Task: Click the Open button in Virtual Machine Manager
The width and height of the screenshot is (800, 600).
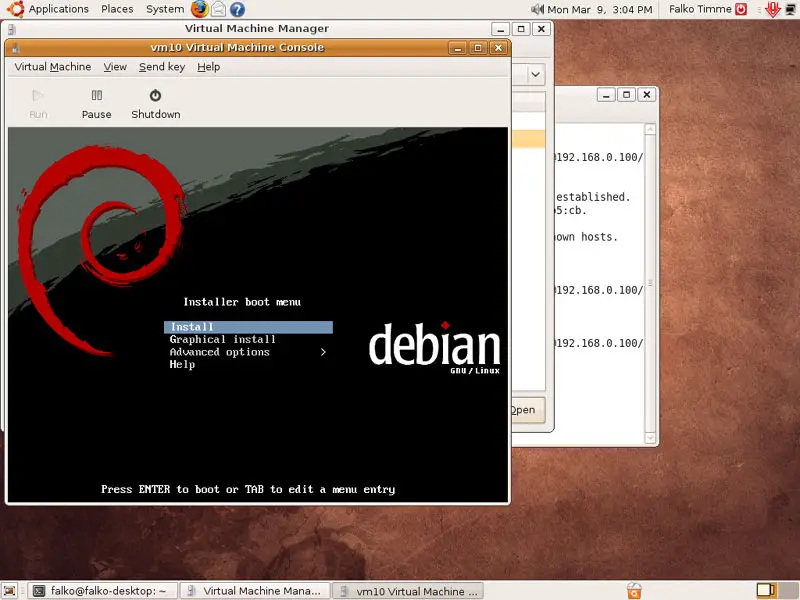Action: (525, 410)
